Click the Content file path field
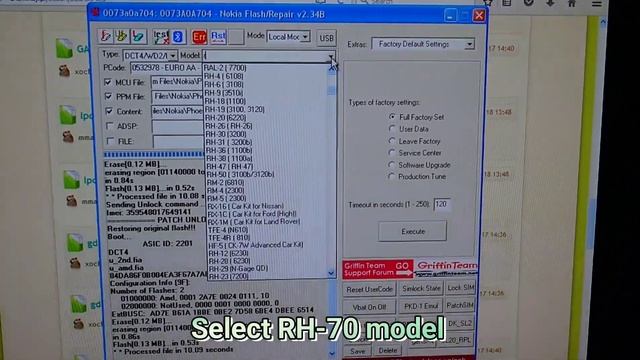The width and height of the screenshot is (640, 360). 178,111
